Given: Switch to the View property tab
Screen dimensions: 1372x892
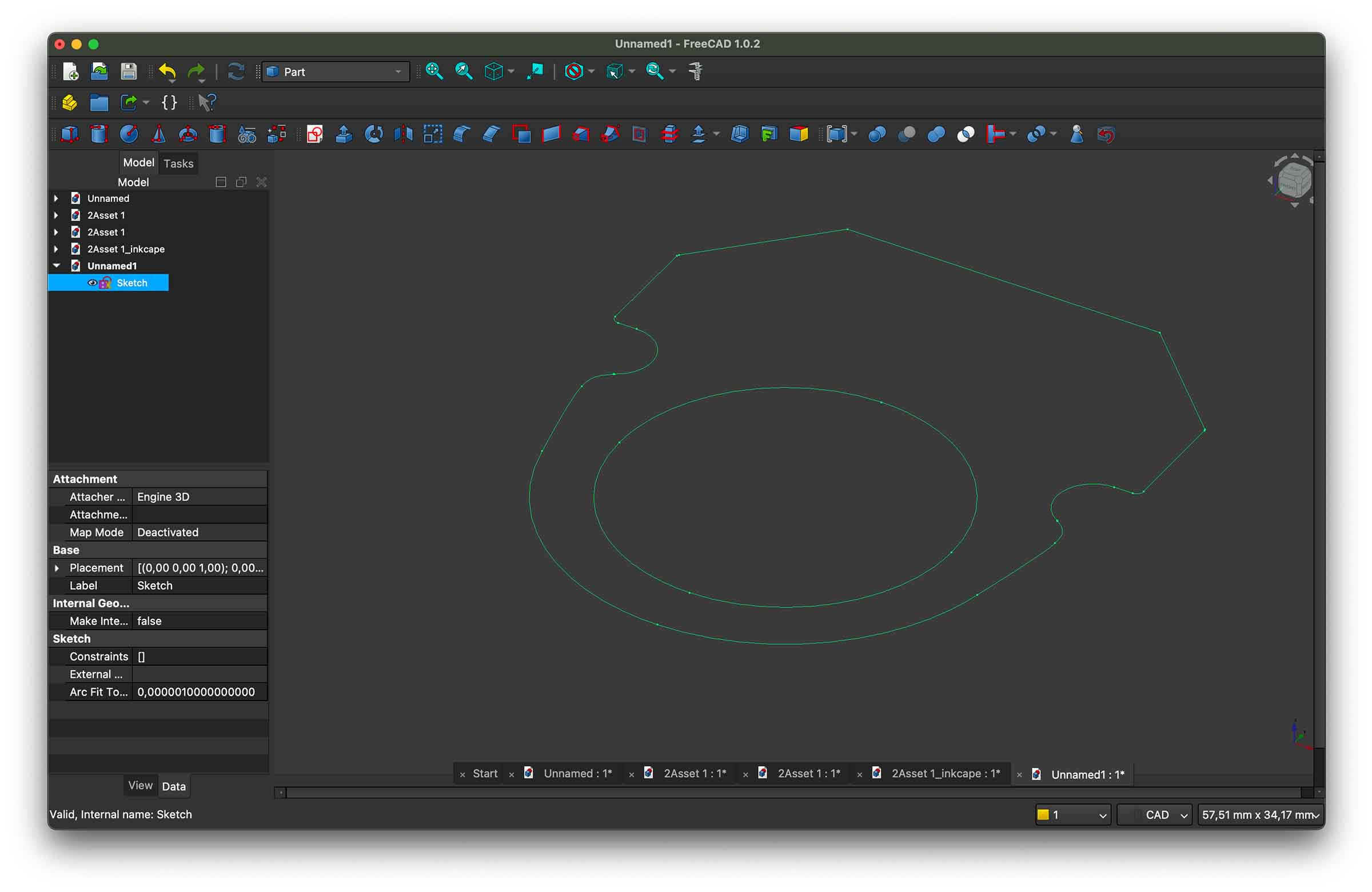Looking at the screenshot, I should (140, 785).
